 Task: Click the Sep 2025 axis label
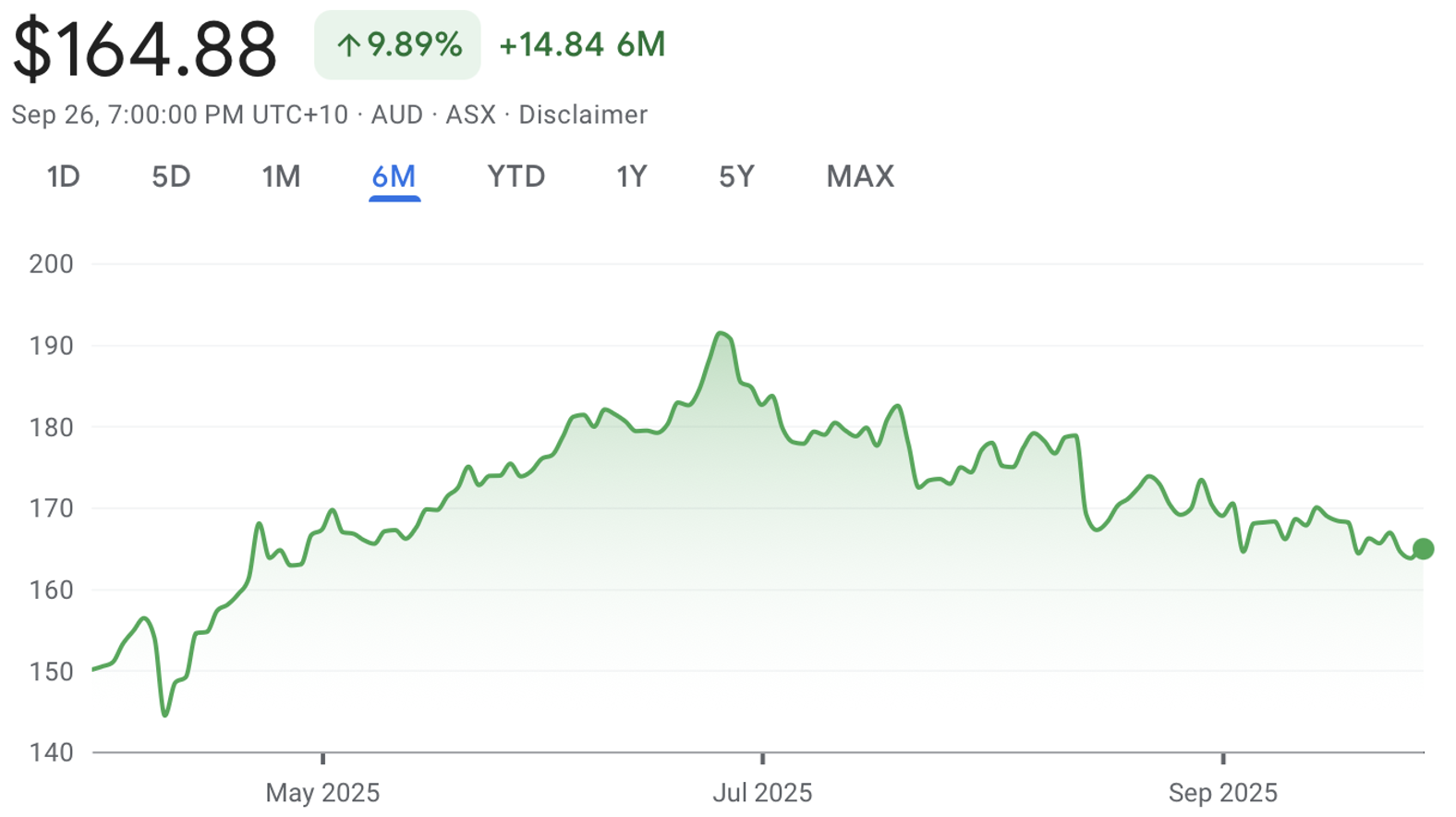1222,793
